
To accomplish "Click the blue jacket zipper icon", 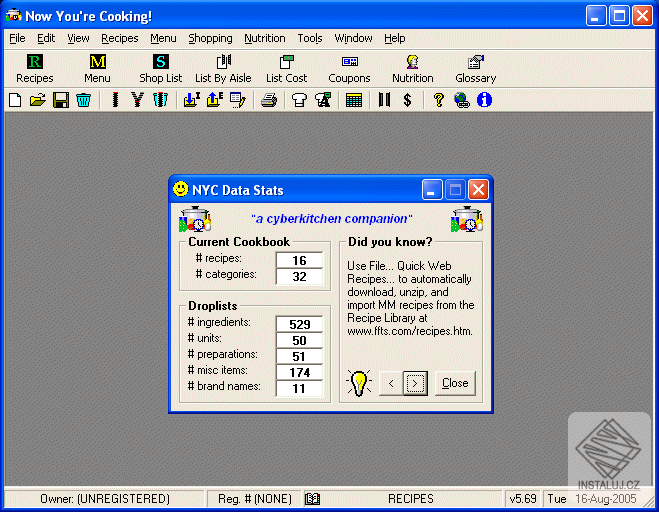I will (160, 100).
